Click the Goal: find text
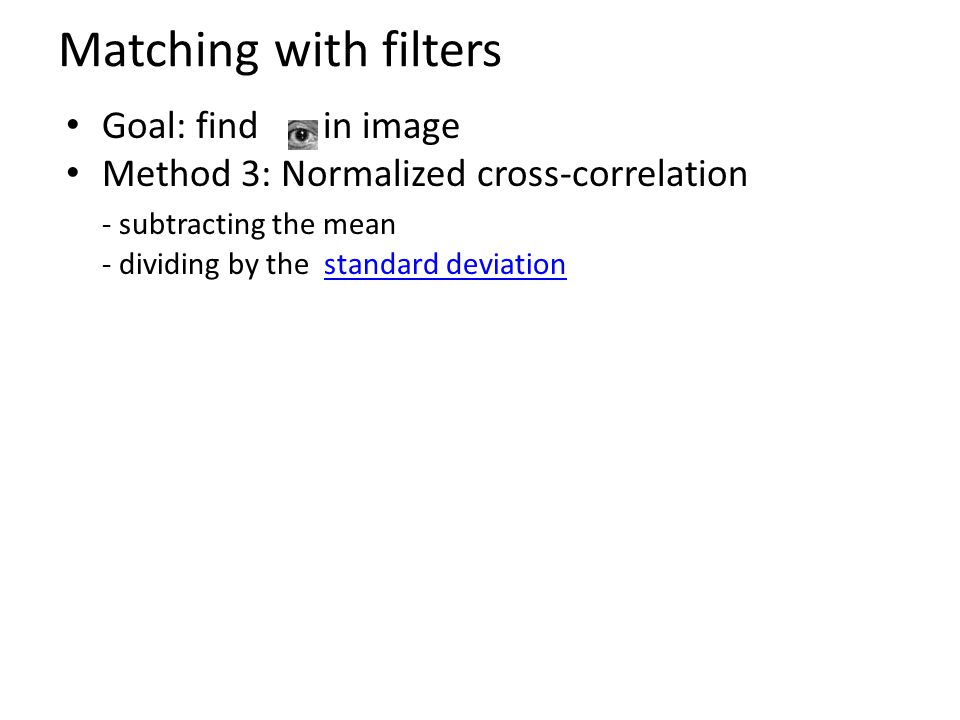The height and width of the screenshot is (720, 960). pyautogui.click(x=180, y=126)
